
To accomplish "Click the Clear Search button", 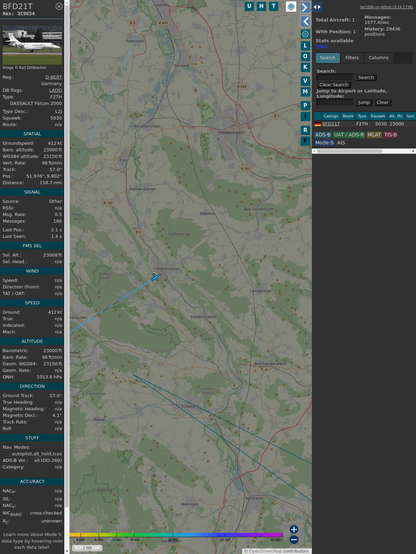I will (334, 85).
